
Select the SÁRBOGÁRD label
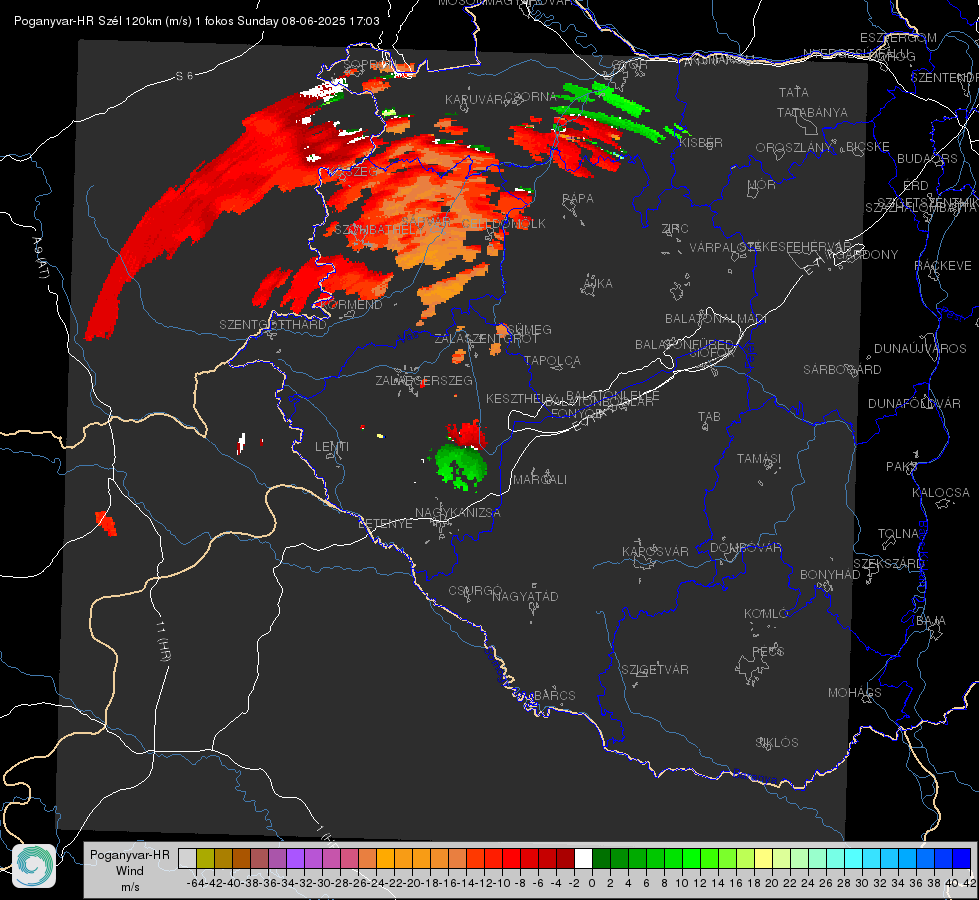pyautogui.click(x=842, y=370)
